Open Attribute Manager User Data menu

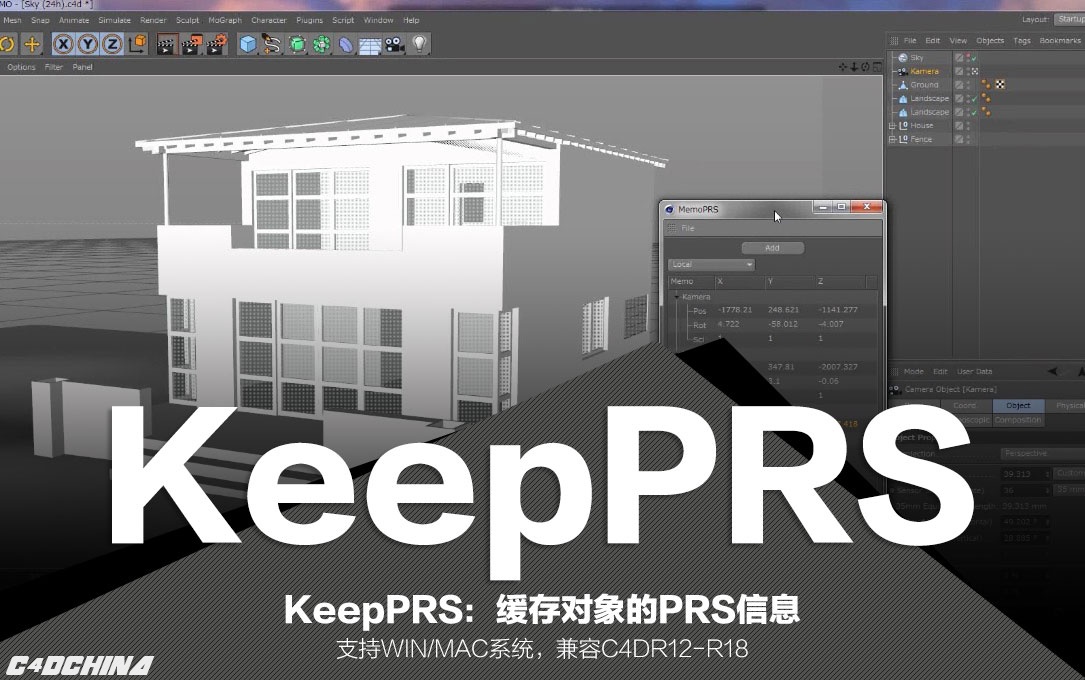tap(974, 371)
